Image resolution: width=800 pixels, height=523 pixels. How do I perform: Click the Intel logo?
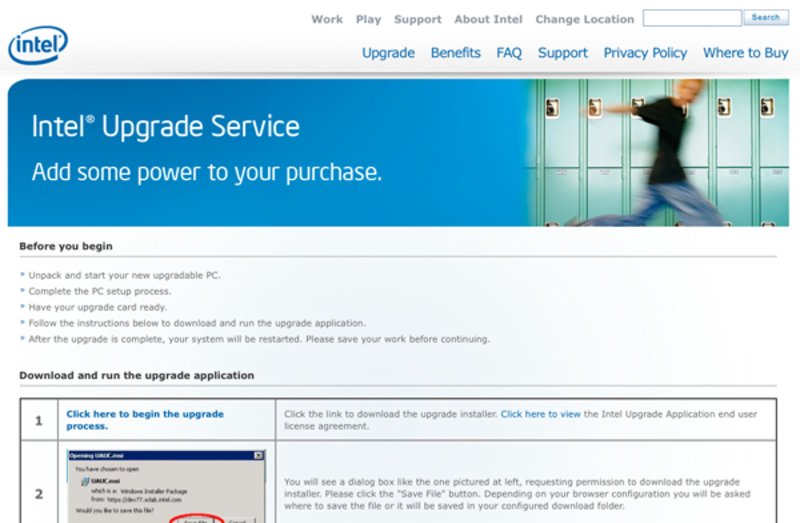[x=38, y=45]
